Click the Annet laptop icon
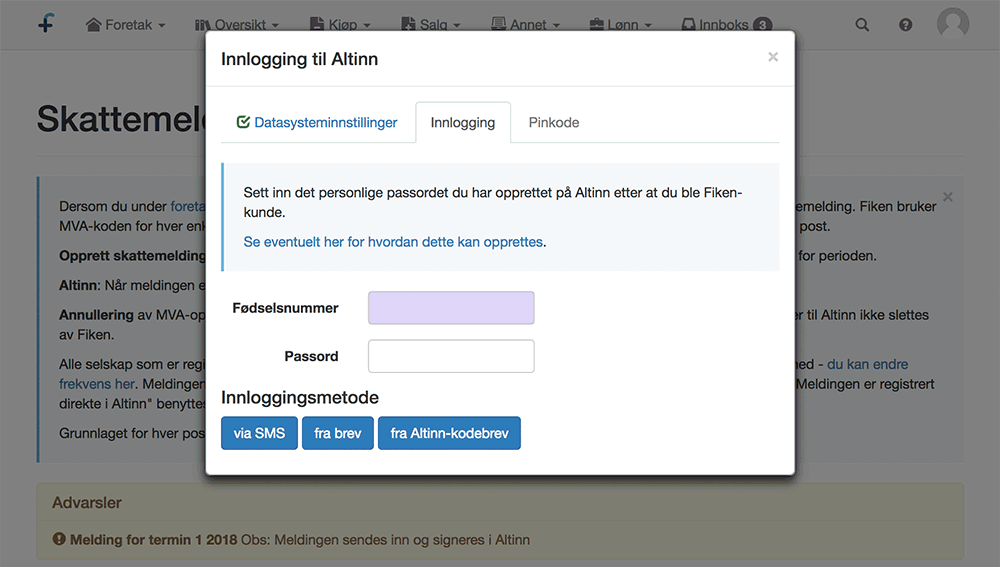Screen dimensions: 1000x567 (499, 24)
